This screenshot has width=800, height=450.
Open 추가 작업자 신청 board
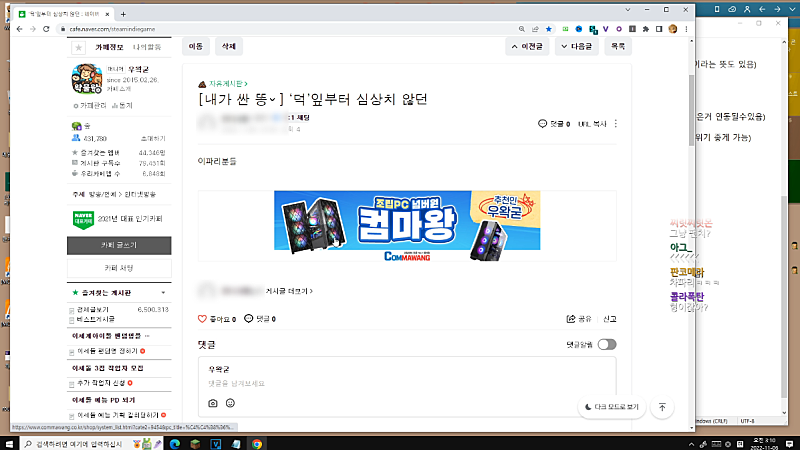pyautogui.click(x=101, y=383)
